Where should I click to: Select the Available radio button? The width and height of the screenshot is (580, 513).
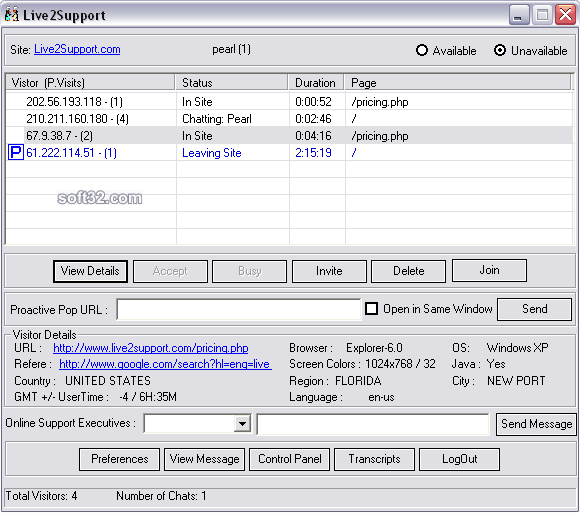coord(422,50)
